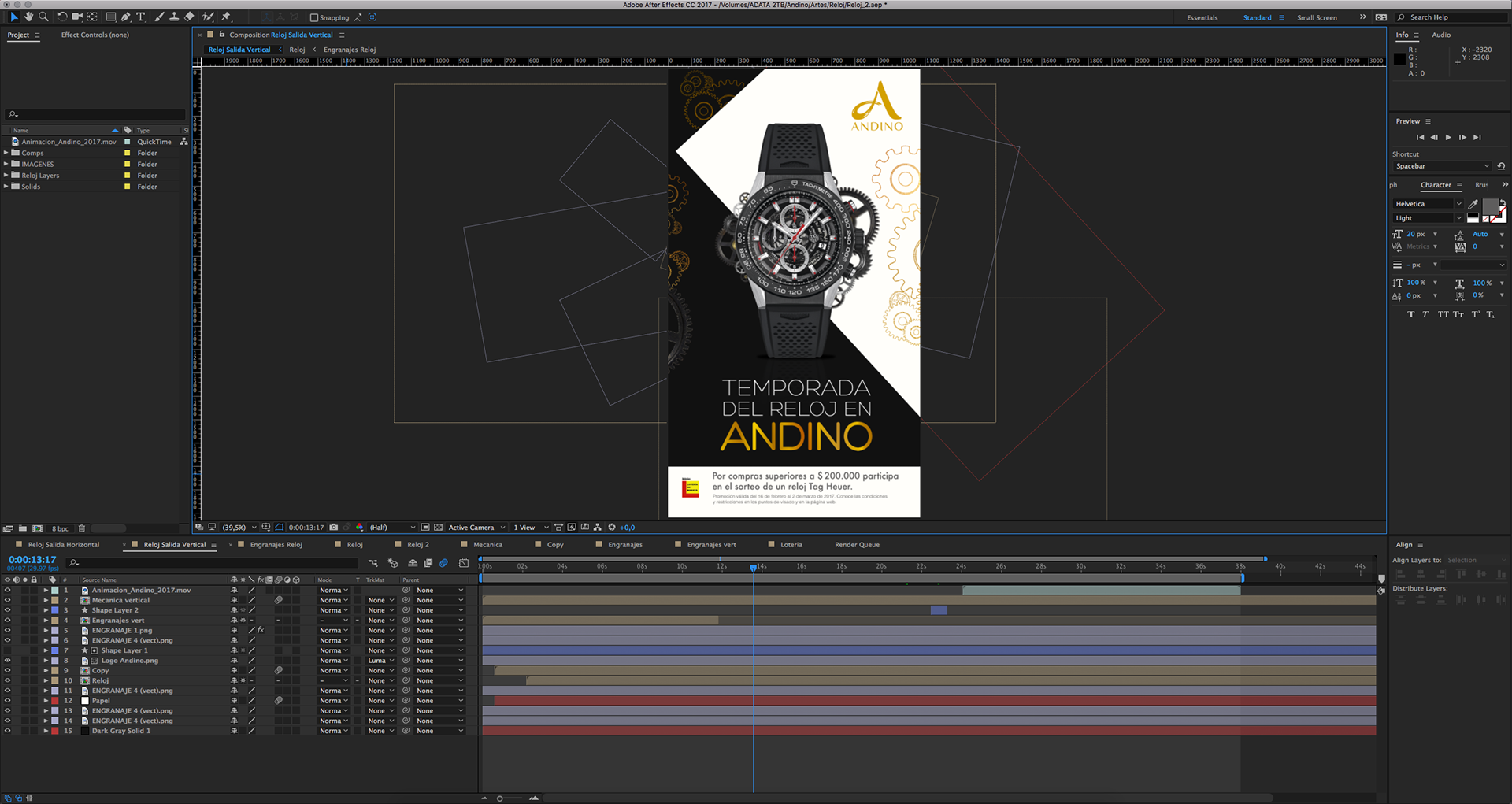Enable Frame Blending for timeline

[x=428, y=563]
